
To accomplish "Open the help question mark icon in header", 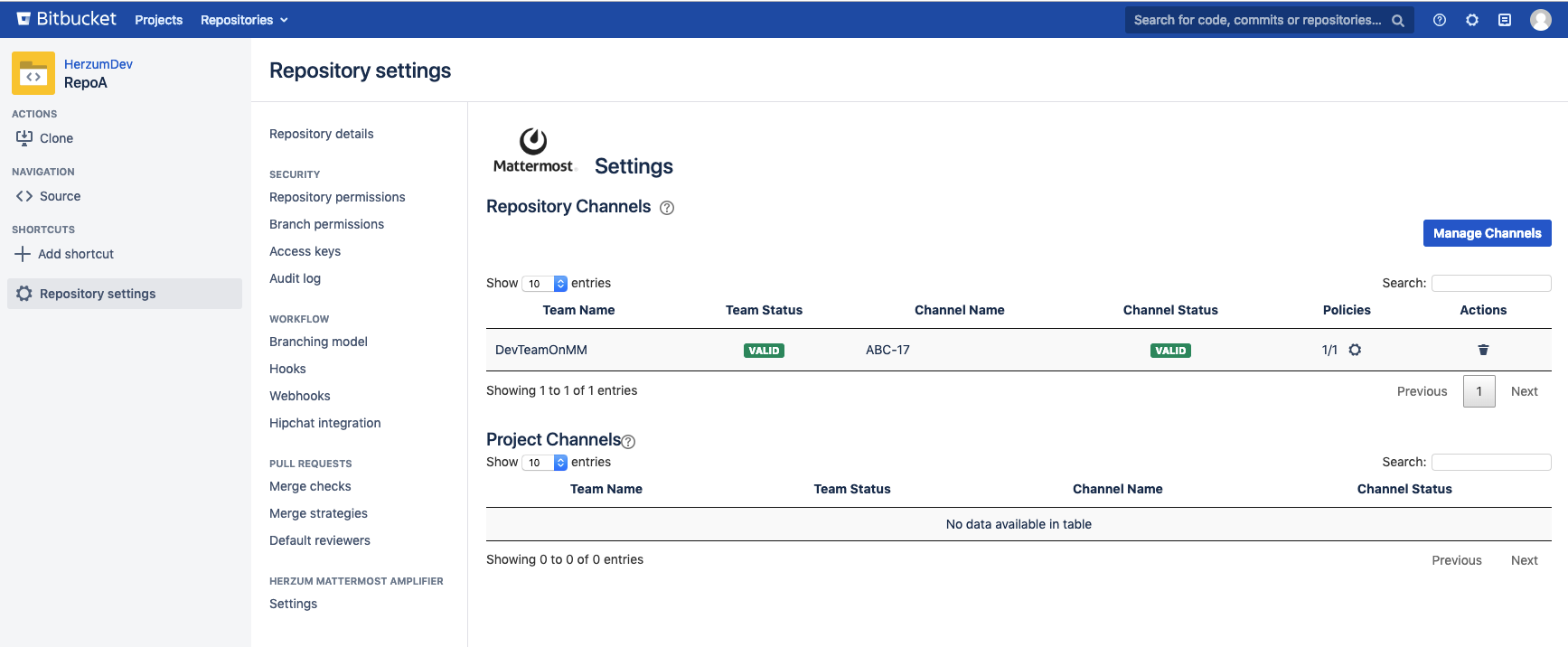I will pyautogui.click(x=1440, y=20).
